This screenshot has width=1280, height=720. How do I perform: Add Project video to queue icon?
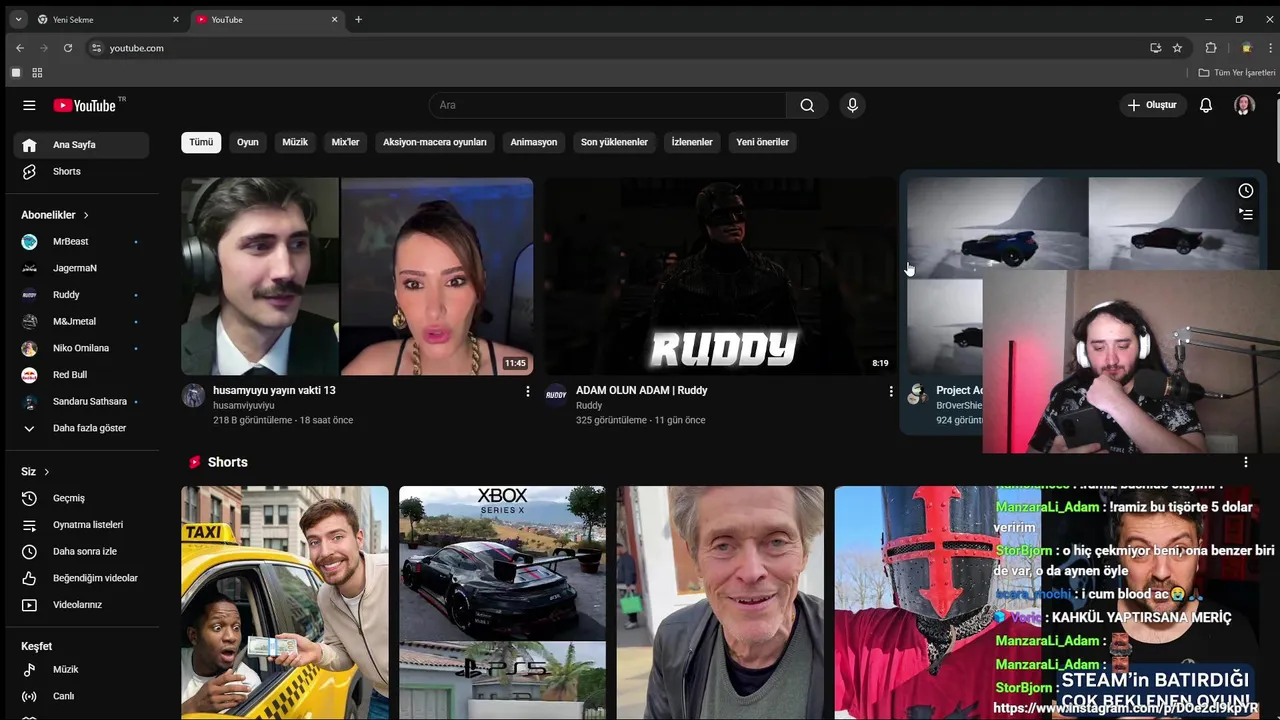coord(1245,214)
